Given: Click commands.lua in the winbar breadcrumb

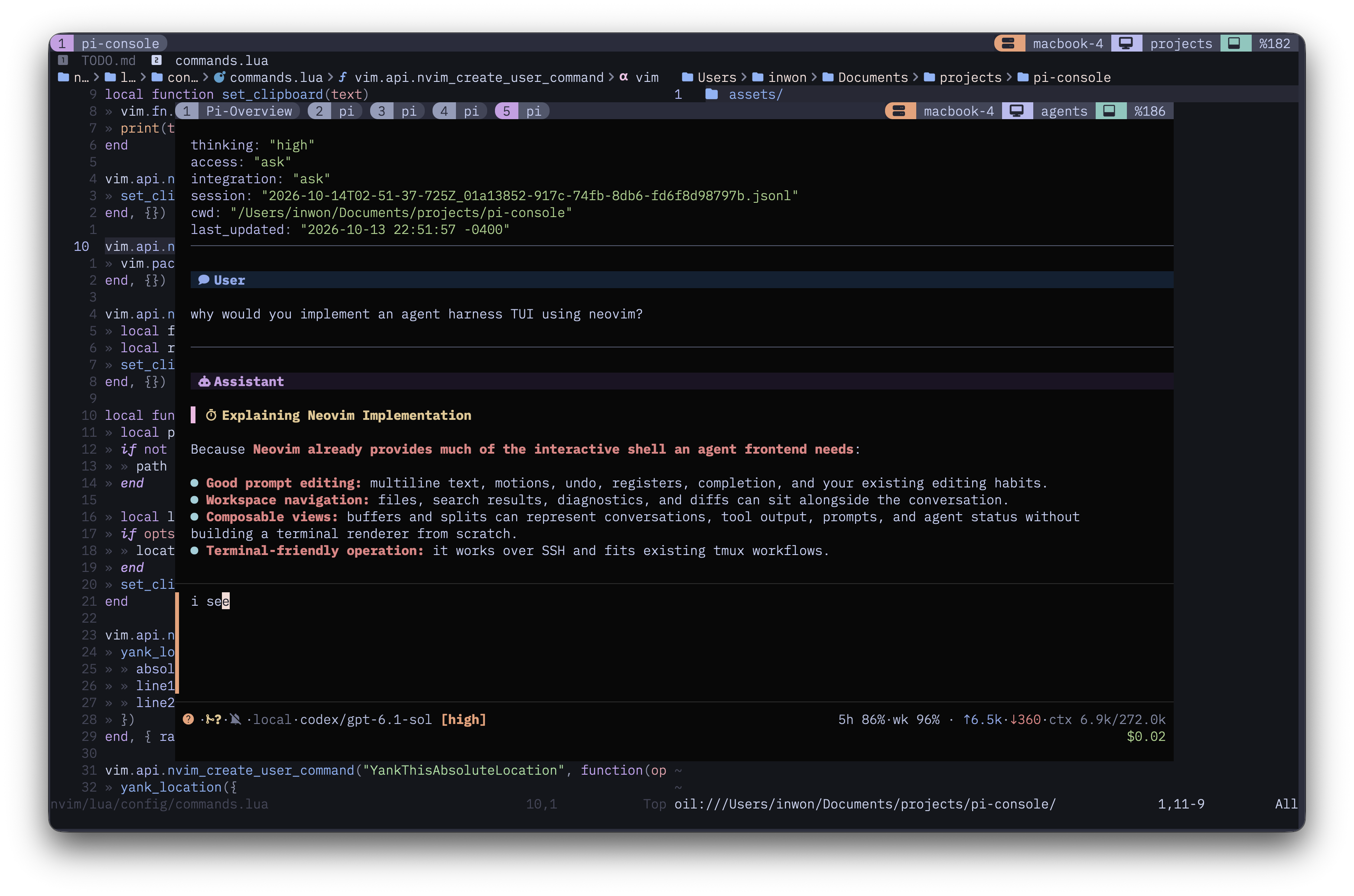Looking at the screenshot, I should pos(276,77).
